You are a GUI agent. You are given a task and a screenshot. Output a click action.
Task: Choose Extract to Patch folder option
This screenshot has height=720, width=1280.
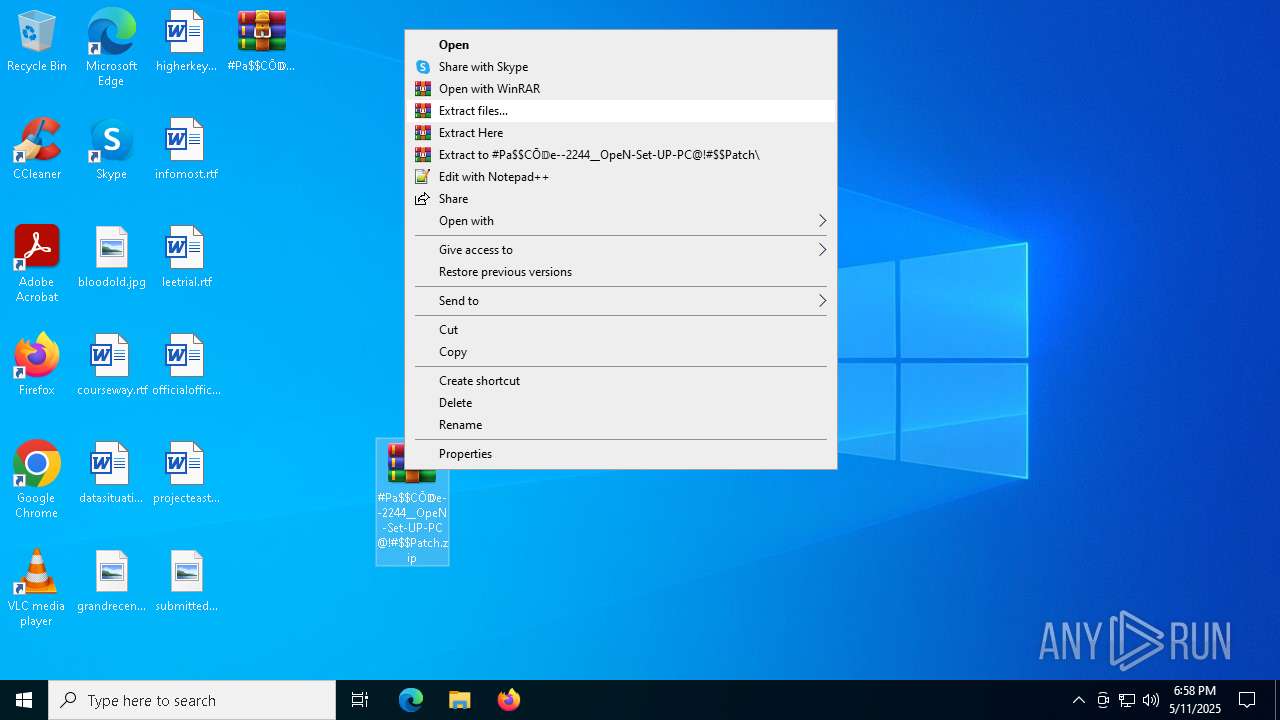coord(620,155)
